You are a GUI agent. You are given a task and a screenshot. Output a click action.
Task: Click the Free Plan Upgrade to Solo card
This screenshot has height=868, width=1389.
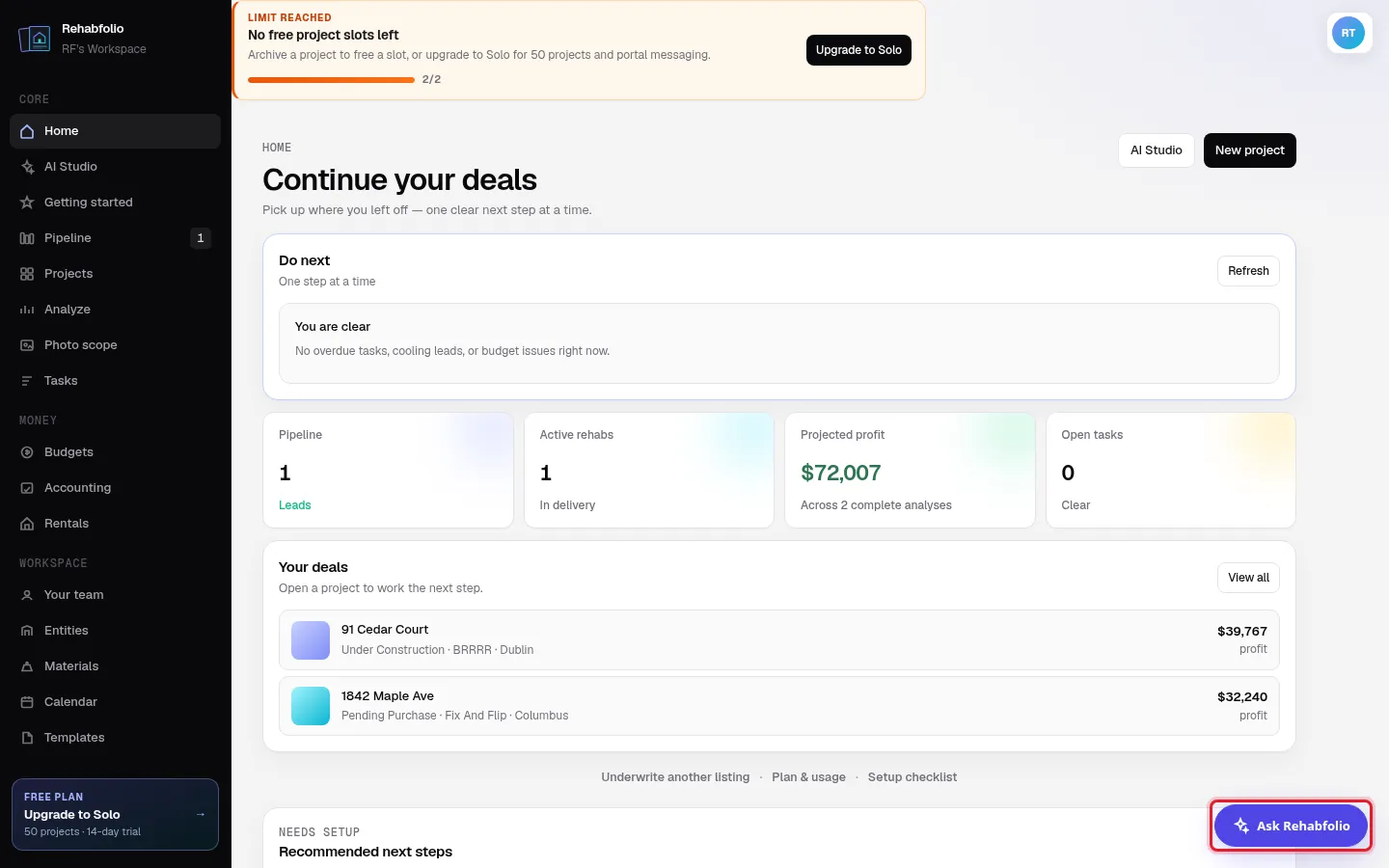pyautogui.click(x=115, y=814)
